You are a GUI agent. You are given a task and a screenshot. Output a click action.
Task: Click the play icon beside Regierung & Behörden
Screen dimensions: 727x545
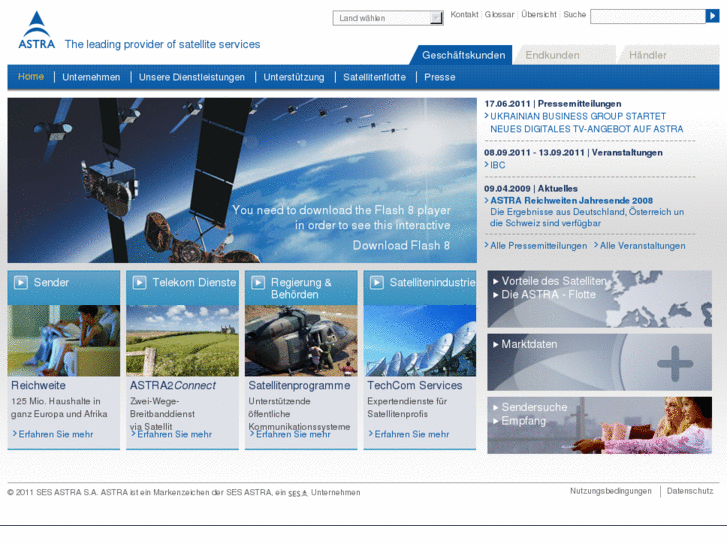click(258, 282)
